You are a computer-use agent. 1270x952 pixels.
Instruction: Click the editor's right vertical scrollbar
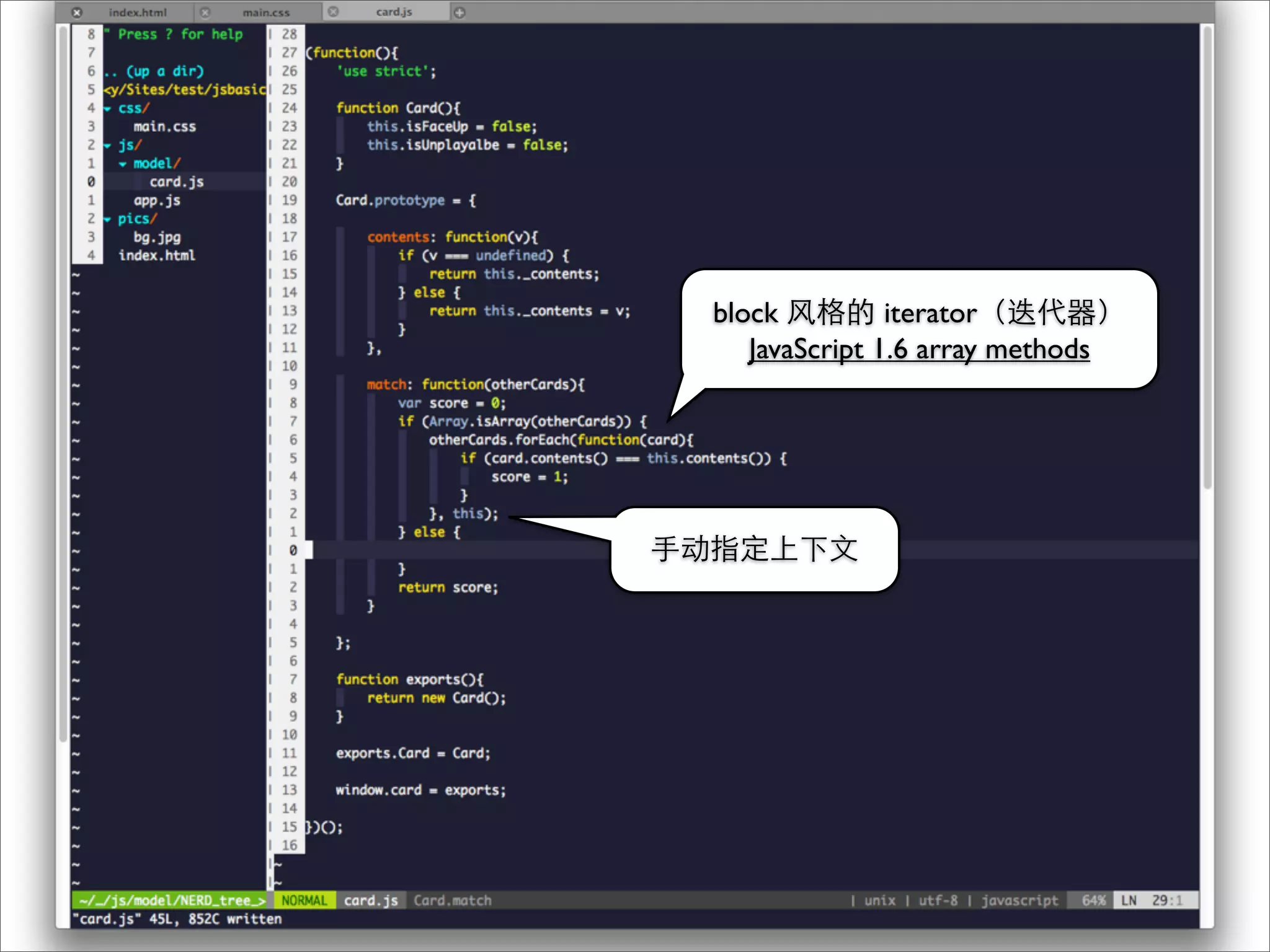pyautogui.click(x=1207, y=257)
